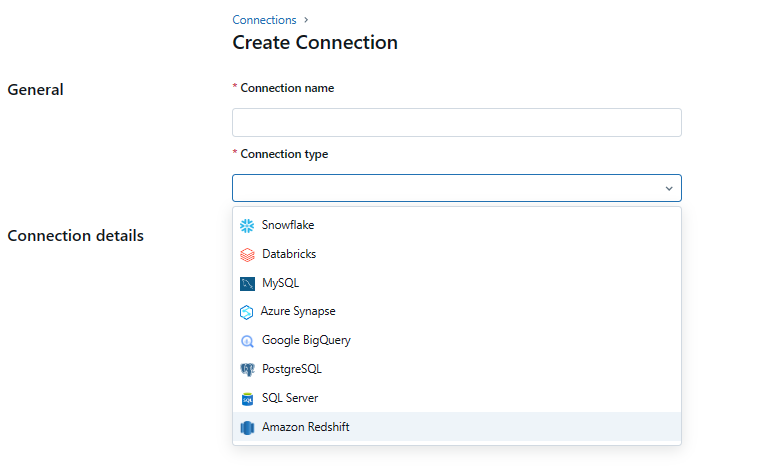Viewport: 759px width, 473px height.
Task: Select Azure Synapse label
Action: click(298, 311)
